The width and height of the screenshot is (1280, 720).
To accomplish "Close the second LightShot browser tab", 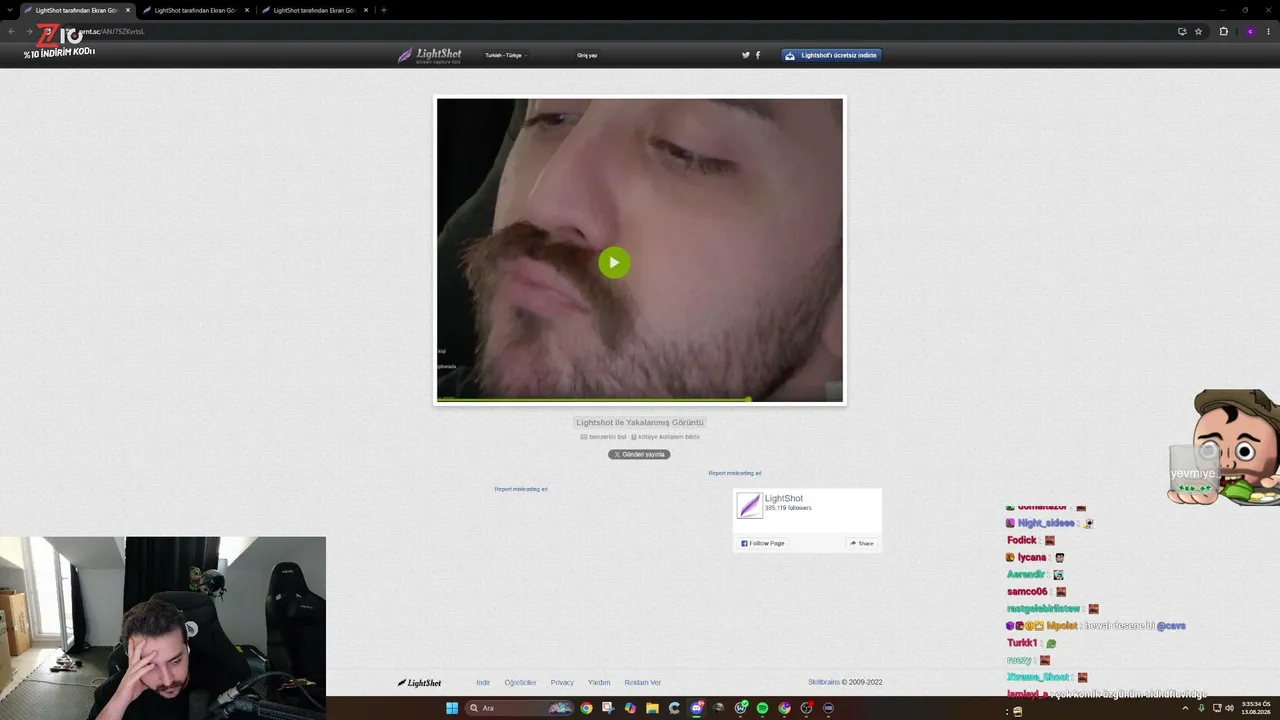I will tap(247, 10).
